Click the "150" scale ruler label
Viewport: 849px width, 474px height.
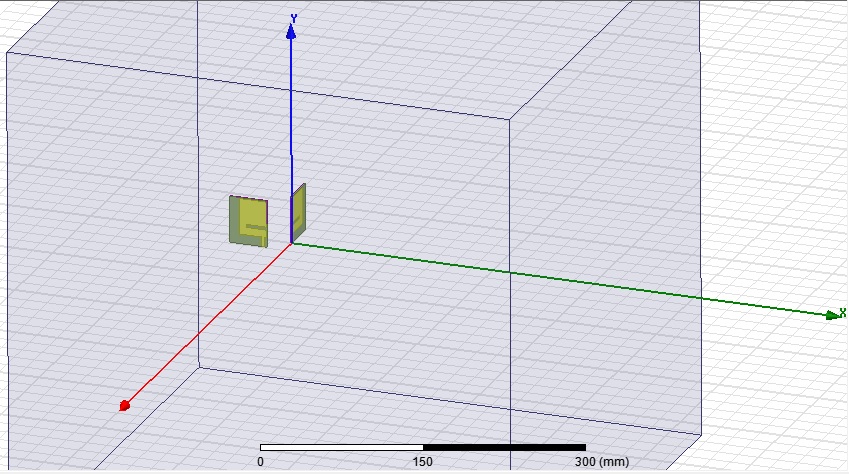point(422,462)
